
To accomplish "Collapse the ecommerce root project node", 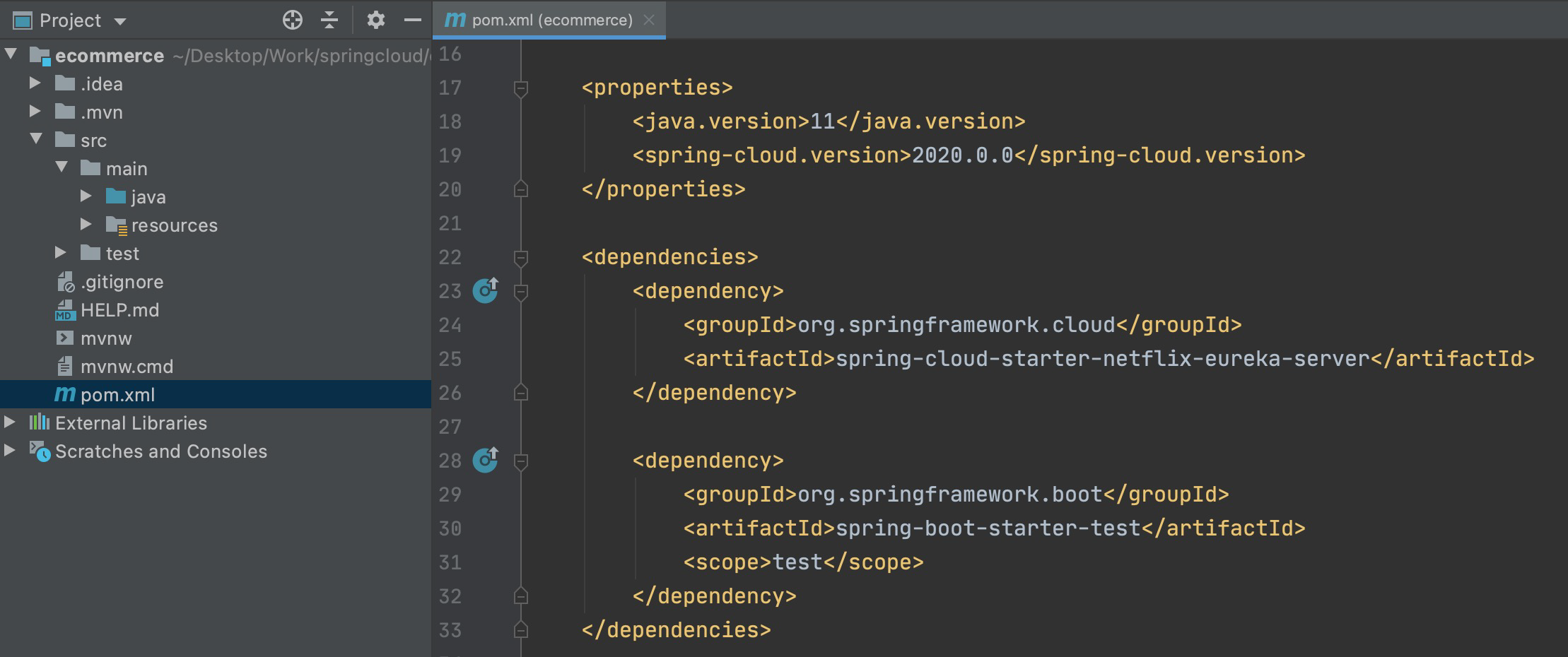I will 11,54.
